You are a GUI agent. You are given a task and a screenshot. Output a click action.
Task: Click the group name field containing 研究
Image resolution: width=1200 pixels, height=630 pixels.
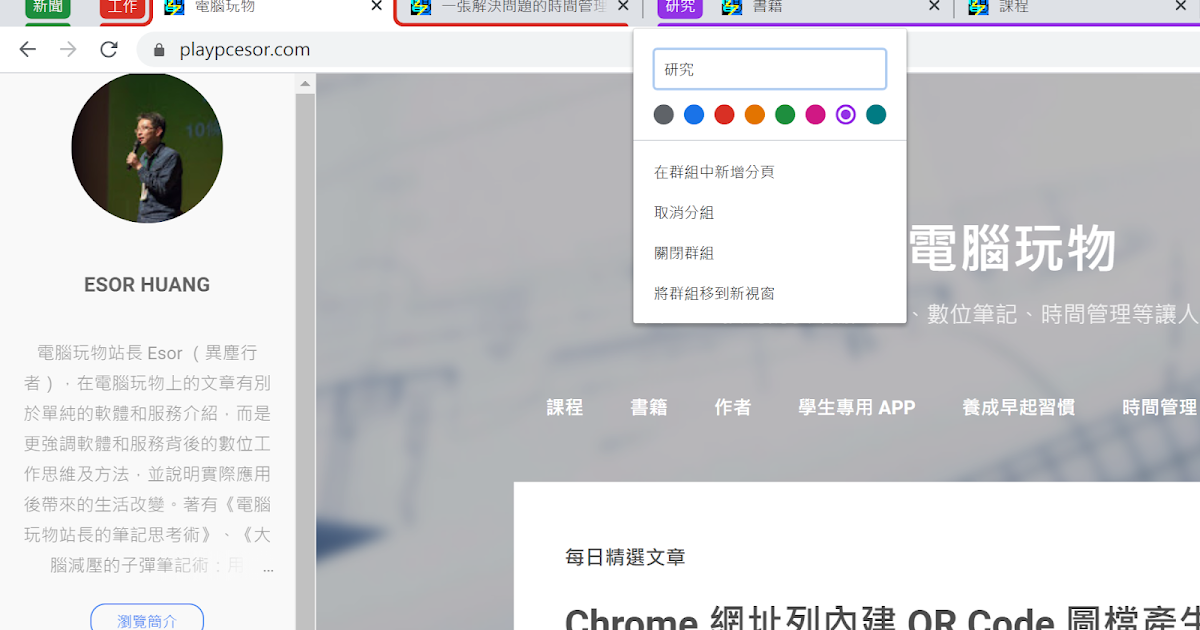pos(770,69)
